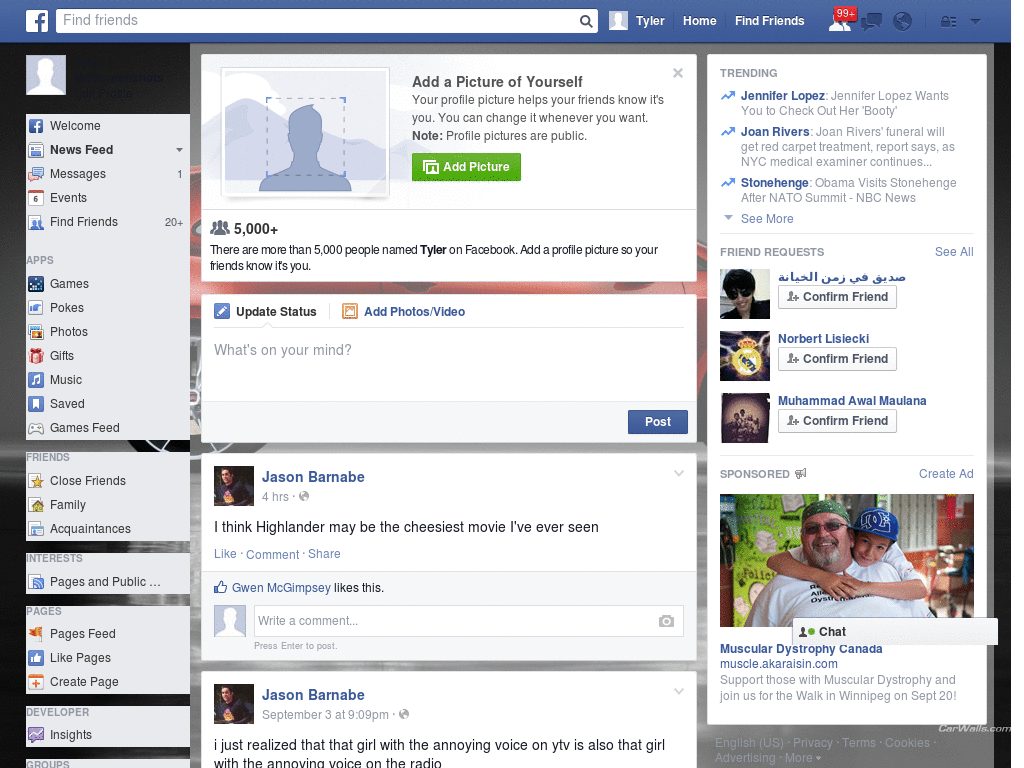This screenshot has height=768, width=1024.
Task: Click the Gifts app icon
Action: click(36, 356)
